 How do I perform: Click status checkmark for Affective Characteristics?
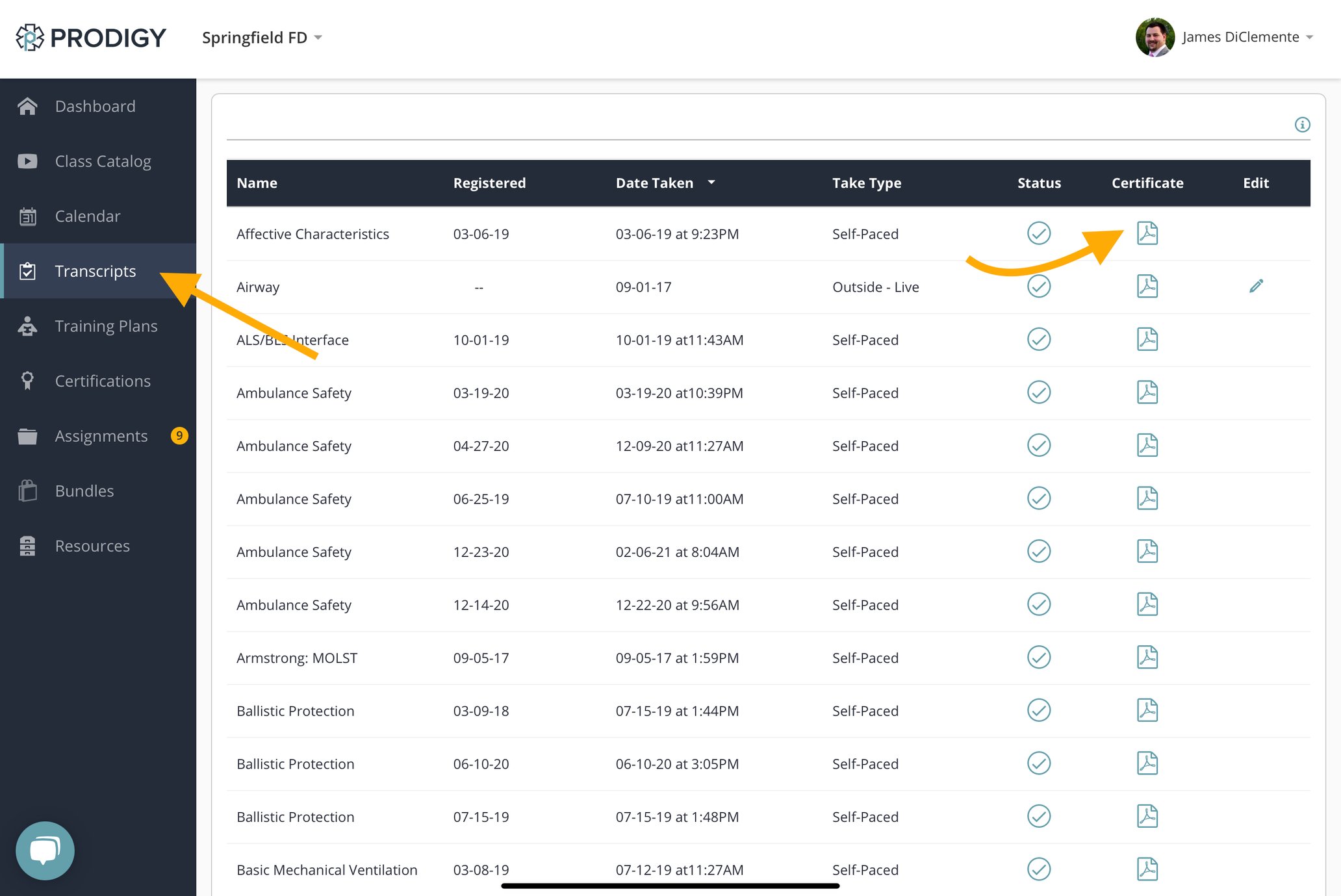pos(1039,233)
